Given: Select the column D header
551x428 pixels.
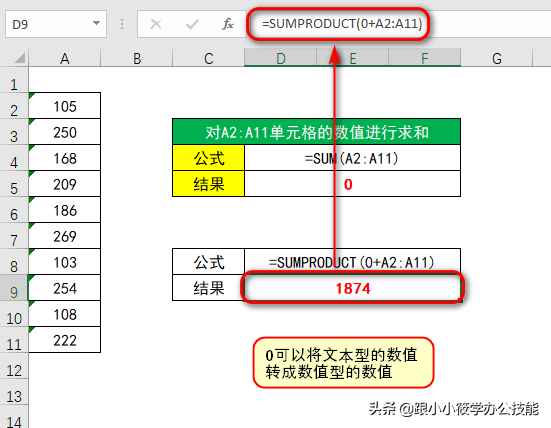Looking at the screenshot, I should point(280,58).
